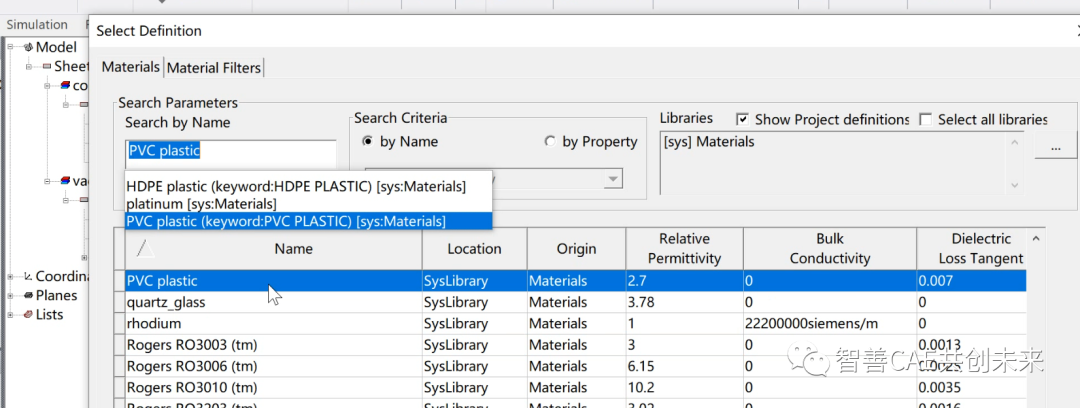The image size is (1080, 408).
Task: Choose platinum from the suggestion list
Action: (x=309, y=204)
